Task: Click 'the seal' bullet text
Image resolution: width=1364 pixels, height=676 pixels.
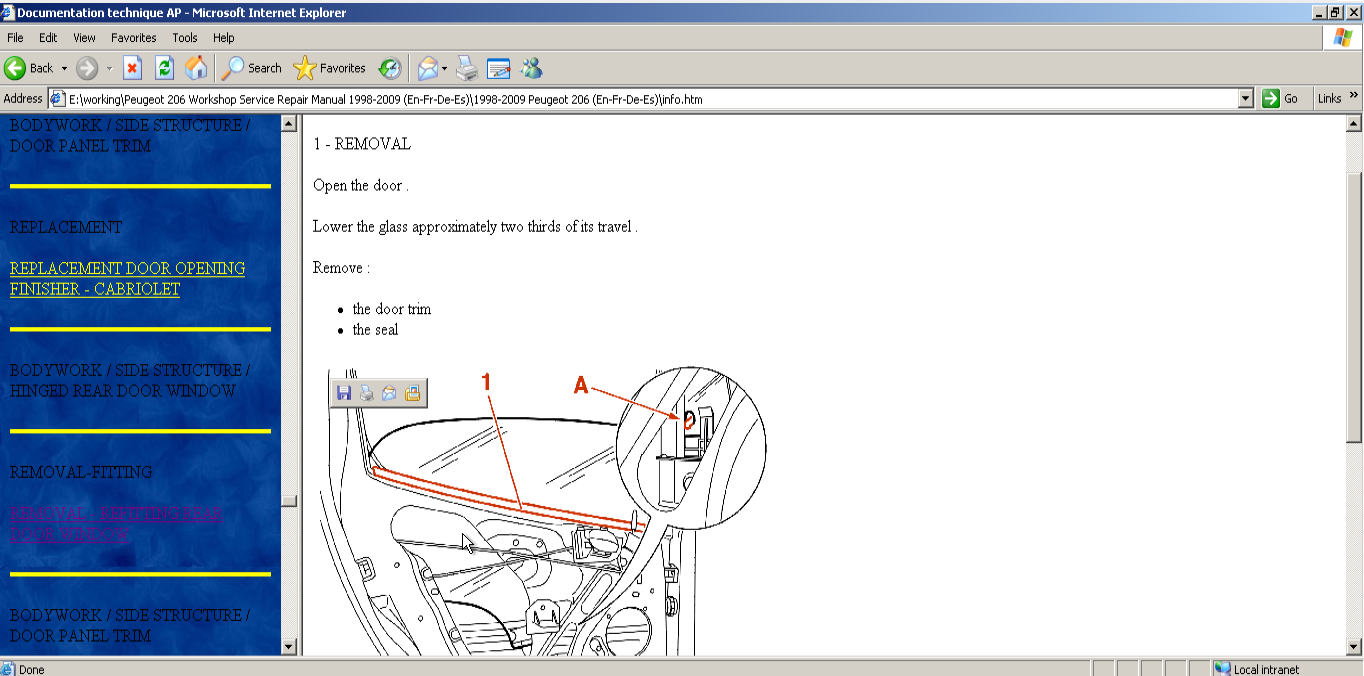Action: [x=375, y=329]
